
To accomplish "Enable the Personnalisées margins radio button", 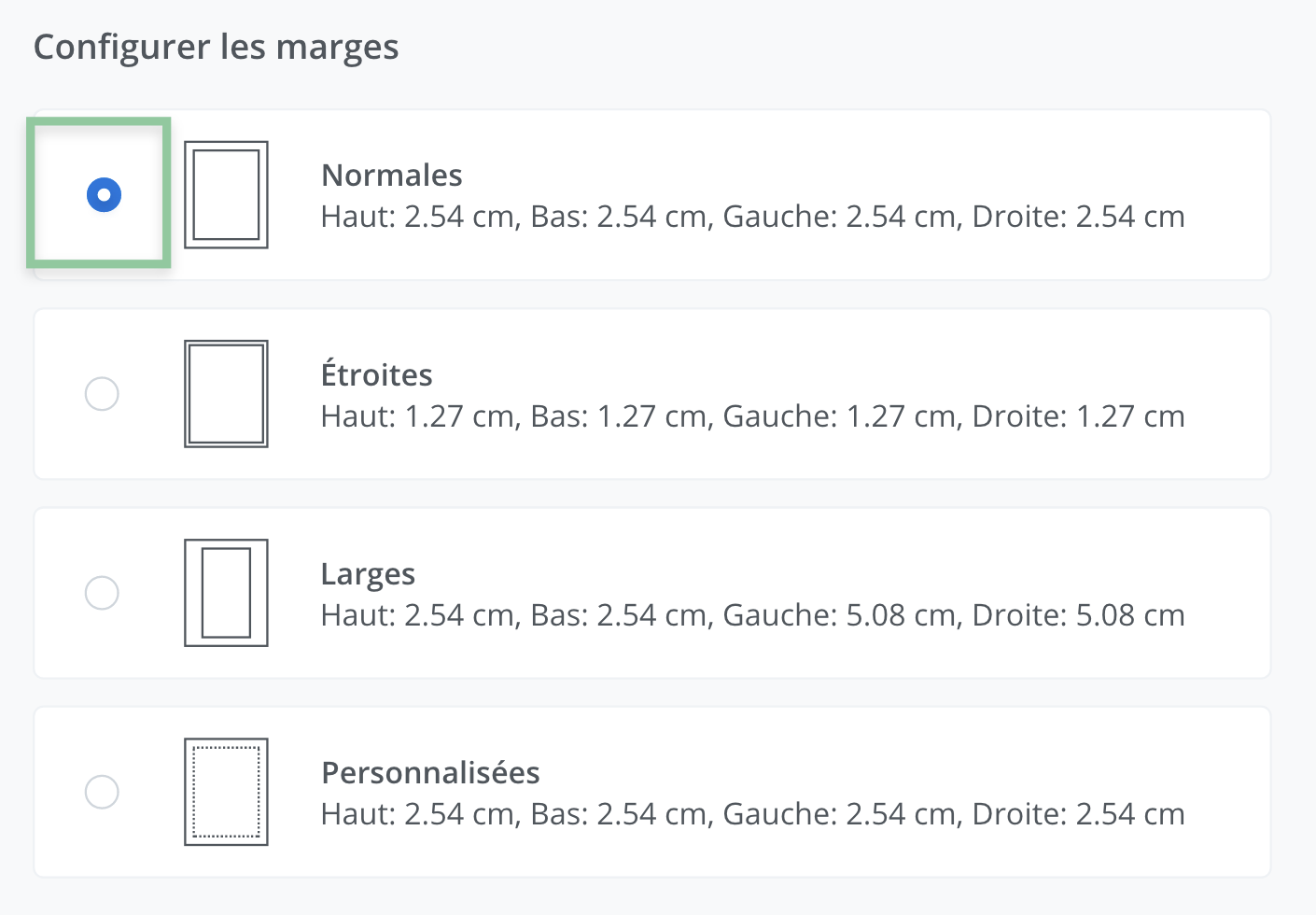I will [x=102, y=792].
